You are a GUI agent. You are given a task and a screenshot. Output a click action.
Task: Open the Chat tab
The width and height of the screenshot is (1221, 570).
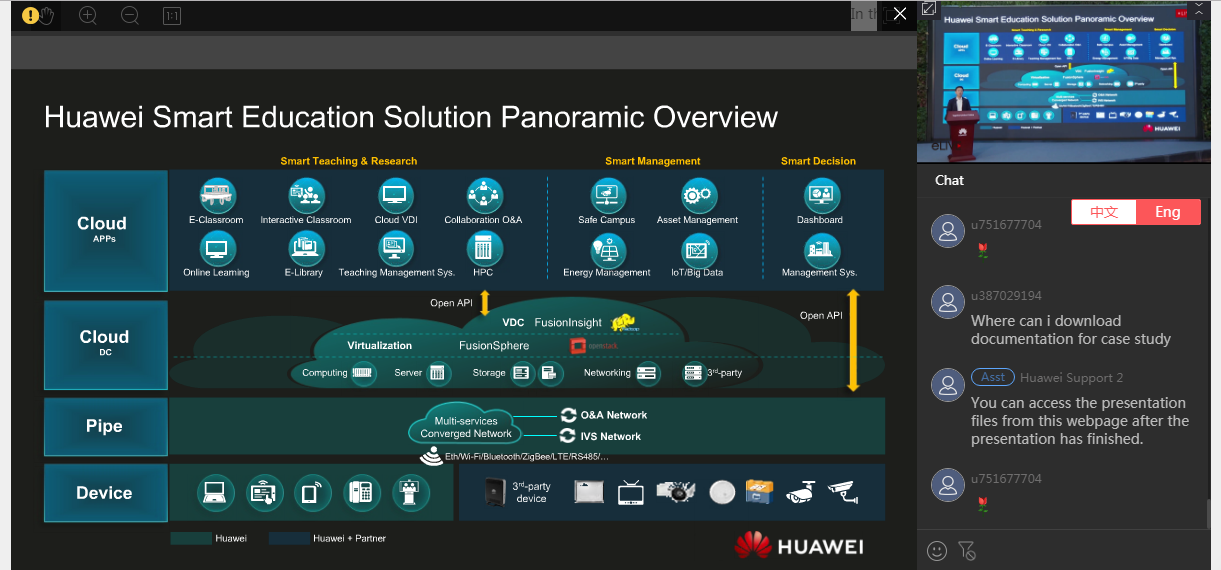[949, 180]
